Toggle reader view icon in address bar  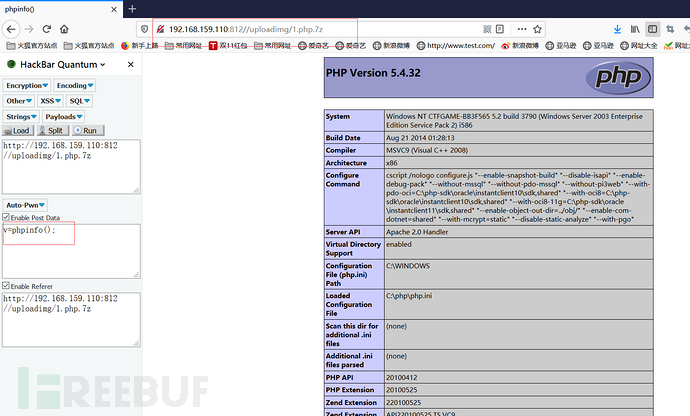(x=500, y=29)
